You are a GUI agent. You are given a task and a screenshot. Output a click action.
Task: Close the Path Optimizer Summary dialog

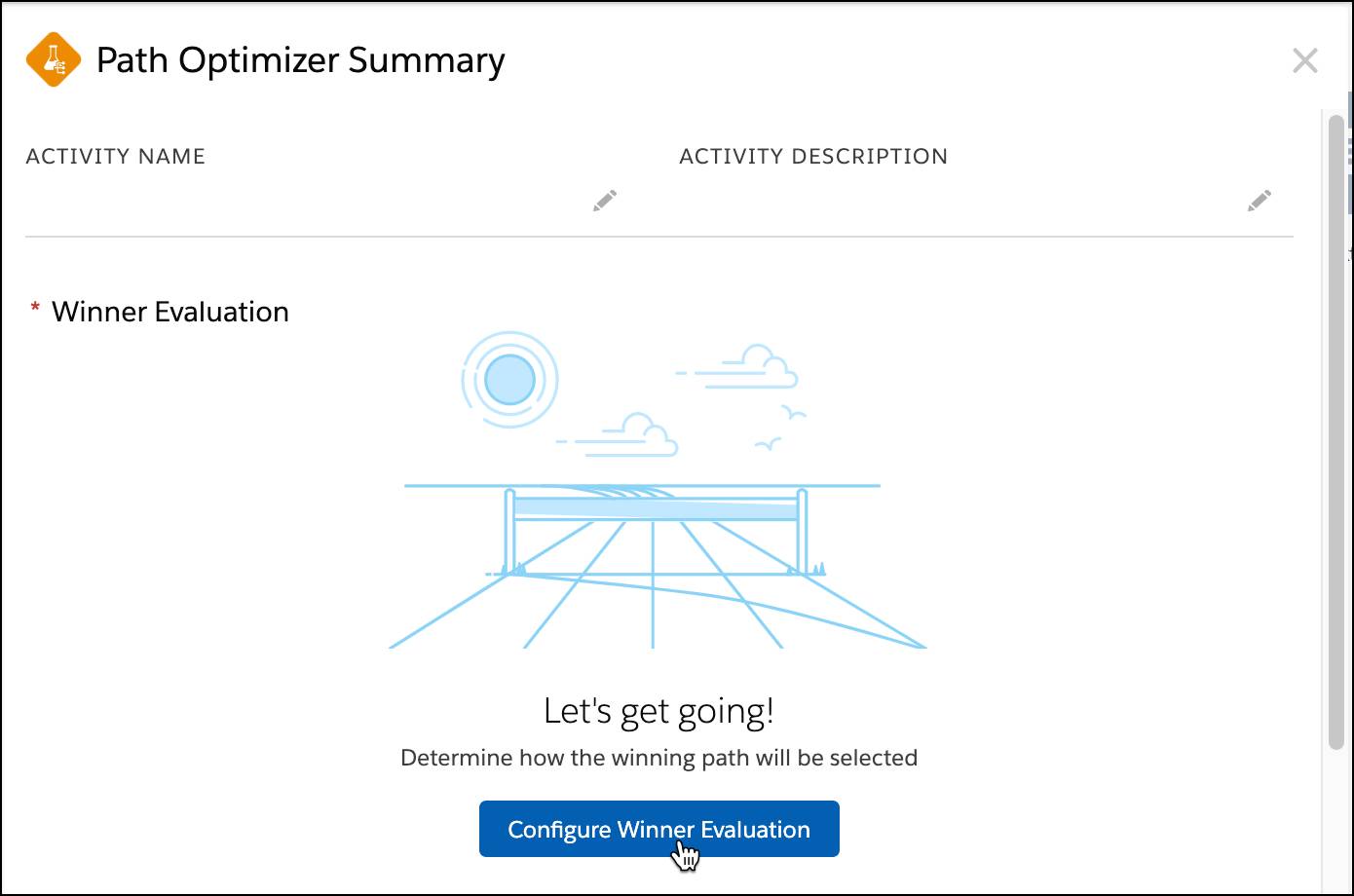point(1304,60)
